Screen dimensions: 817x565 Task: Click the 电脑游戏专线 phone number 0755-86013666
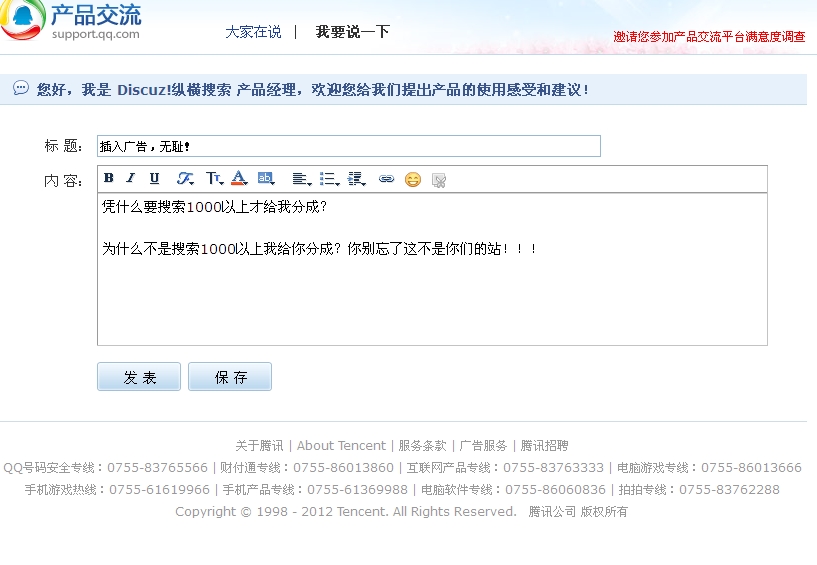click(x=751, y=468)
